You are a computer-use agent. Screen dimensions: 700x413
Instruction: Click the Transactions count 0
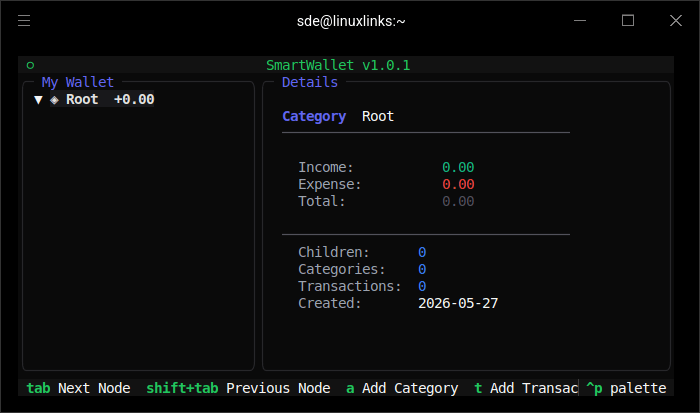point(422,286)
